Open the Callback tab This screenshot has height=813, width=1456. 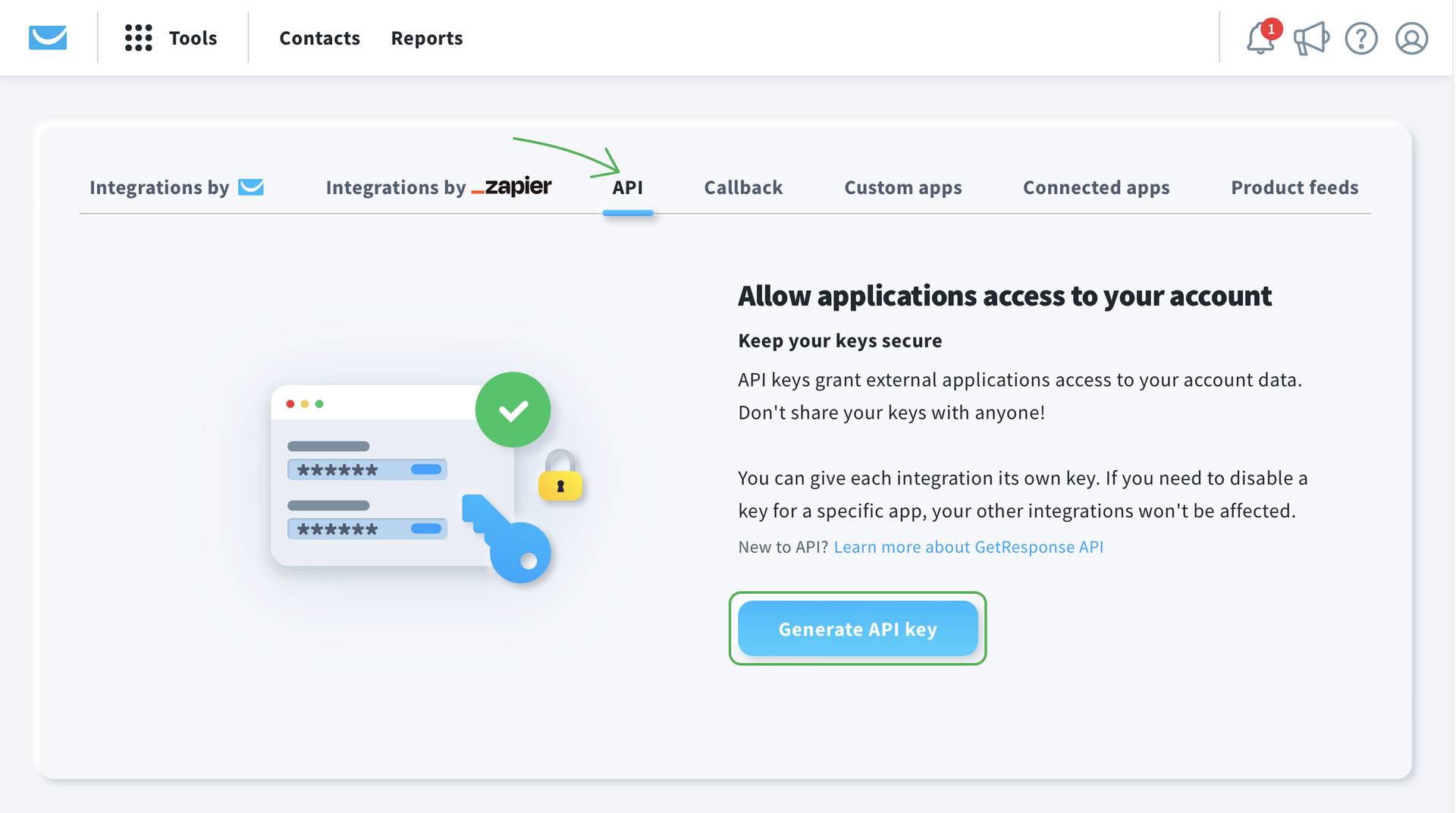(743, 187)
